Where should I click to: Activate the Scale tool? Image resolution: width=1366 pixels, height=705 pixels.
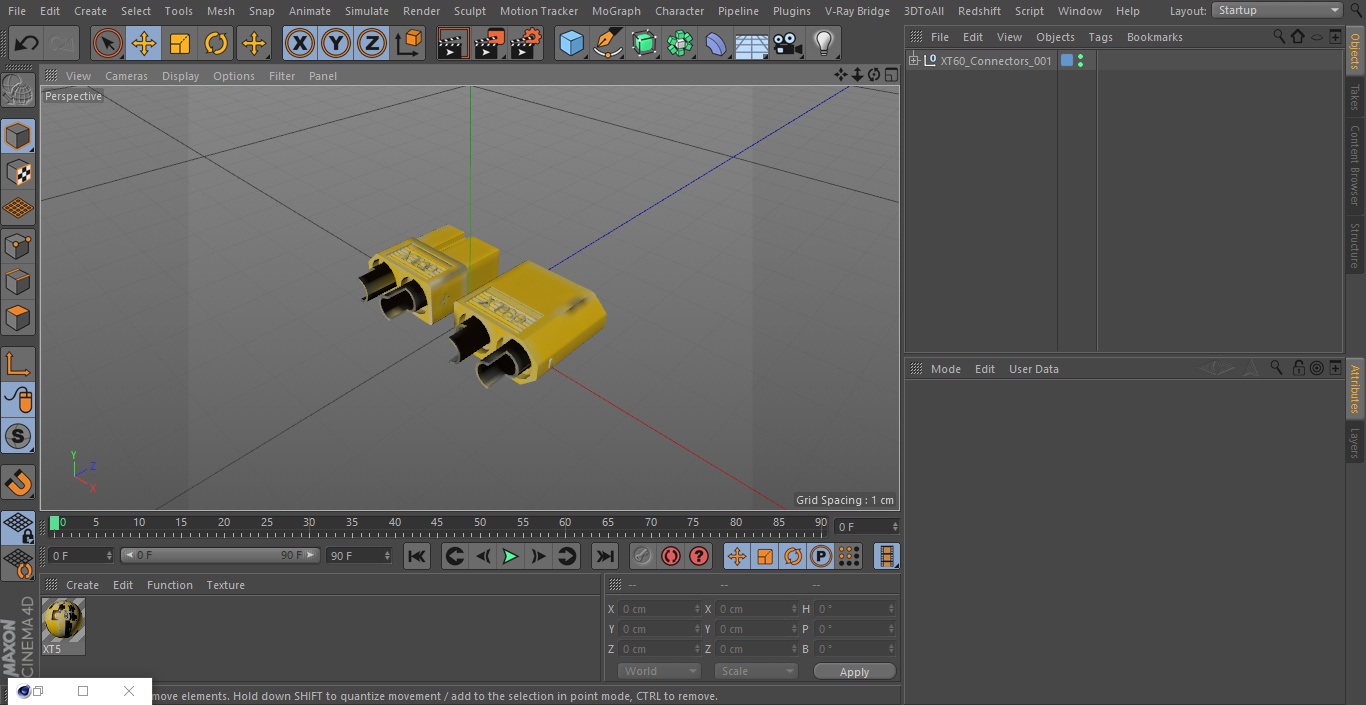click(180, 43)
